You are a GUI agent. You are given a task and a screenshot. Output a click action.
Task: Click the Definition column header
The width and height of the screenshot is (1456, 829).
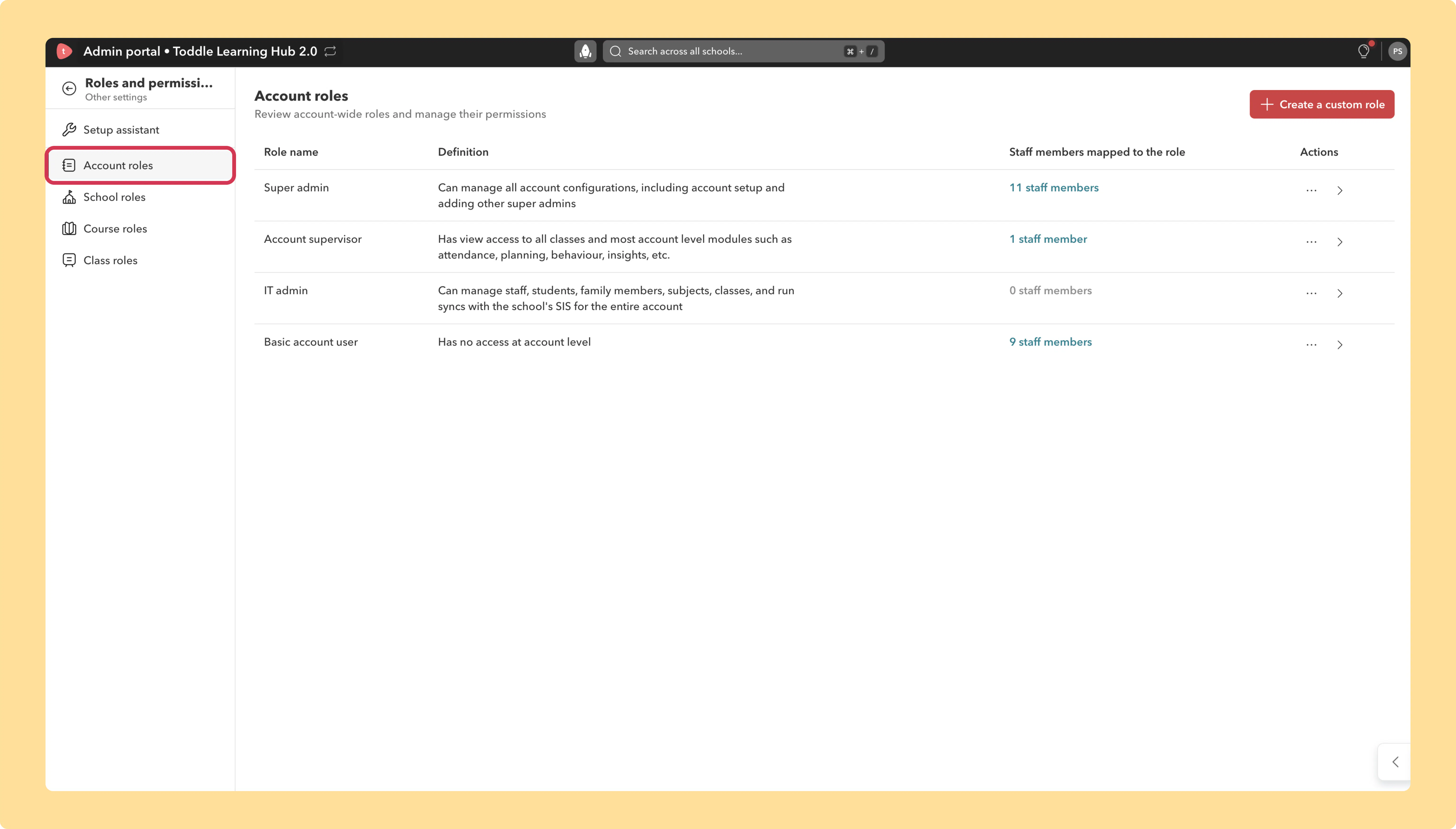click(x=463, y=152)
